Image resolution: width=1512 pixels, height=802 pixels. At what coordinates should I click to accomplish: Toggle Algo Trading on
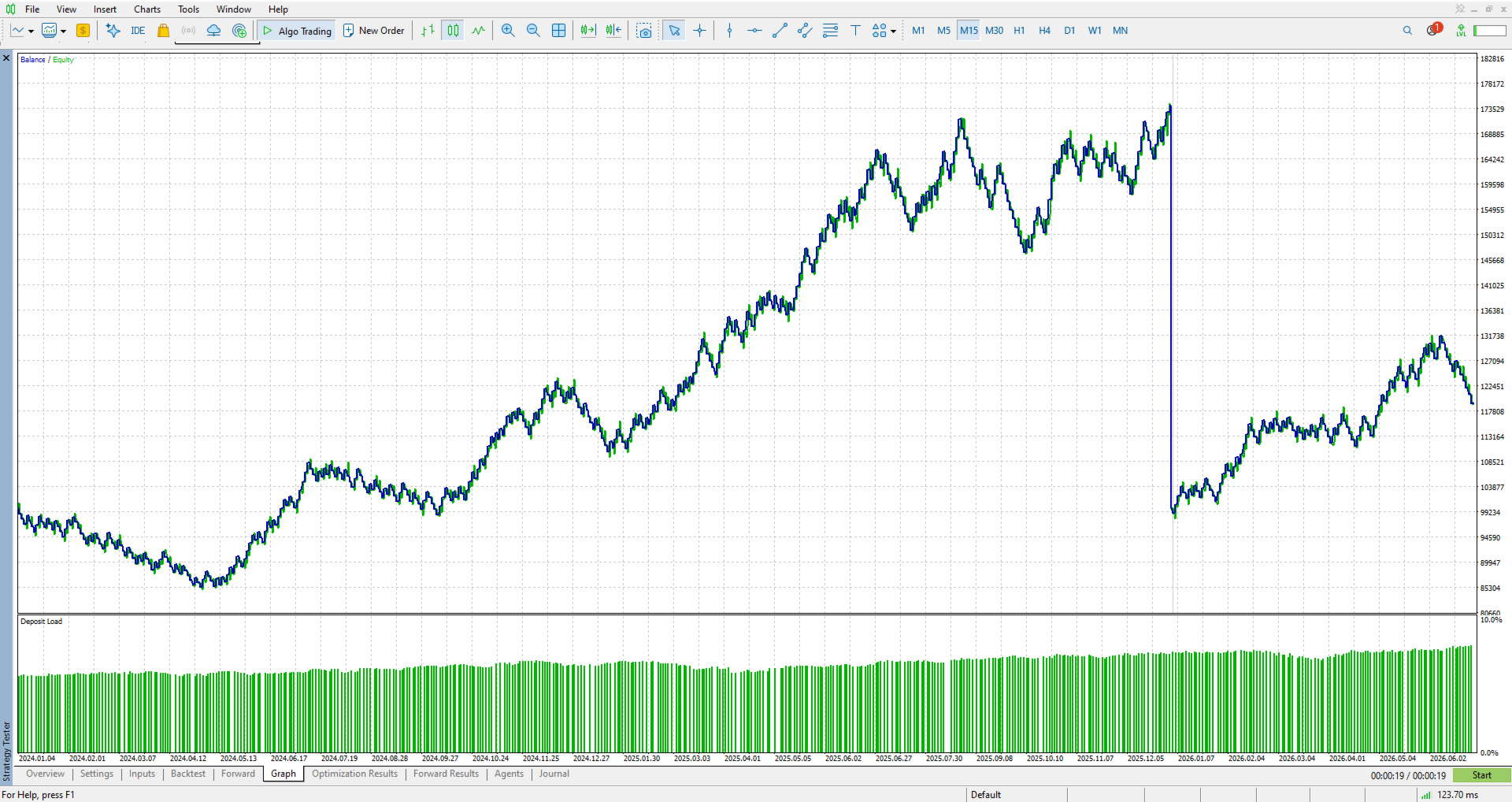tap(297, 31)
